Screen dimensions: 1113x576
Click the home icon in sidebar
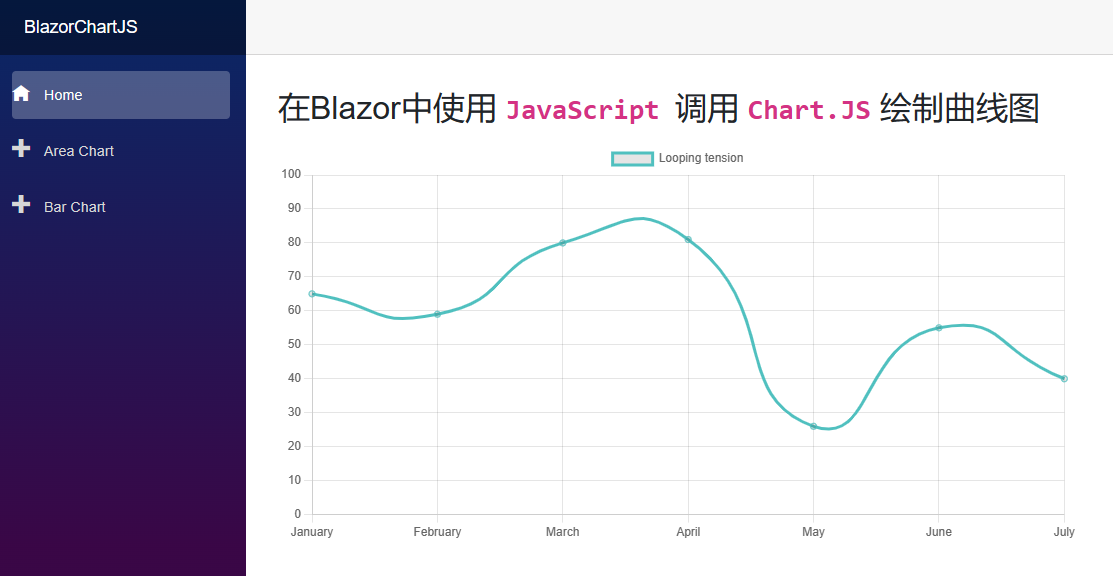click(x=21, y=94)
